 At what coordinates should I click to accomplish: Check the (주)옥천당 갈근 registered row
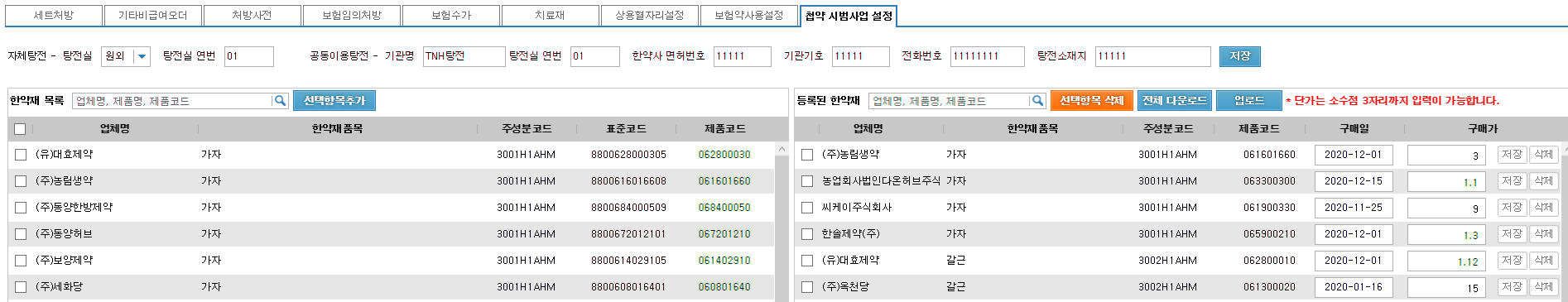pos(807,287)
